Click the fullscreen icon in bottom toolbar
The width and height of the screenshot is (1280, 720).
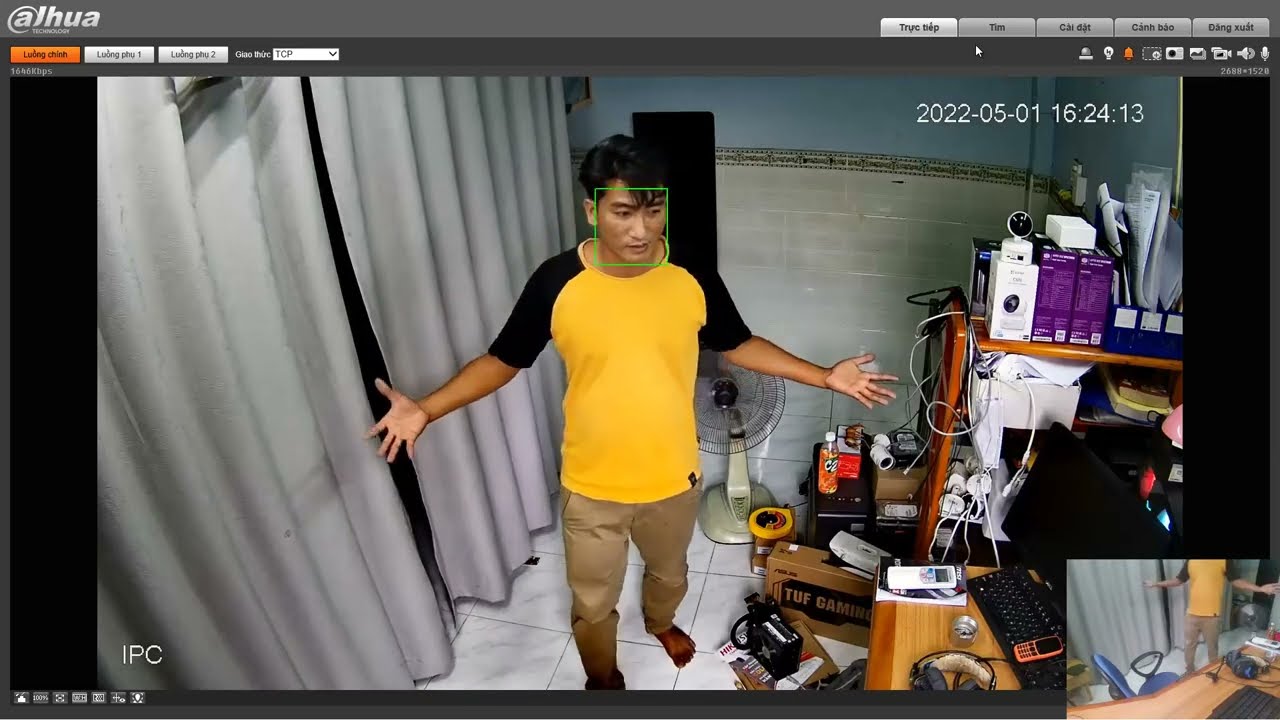60,697
